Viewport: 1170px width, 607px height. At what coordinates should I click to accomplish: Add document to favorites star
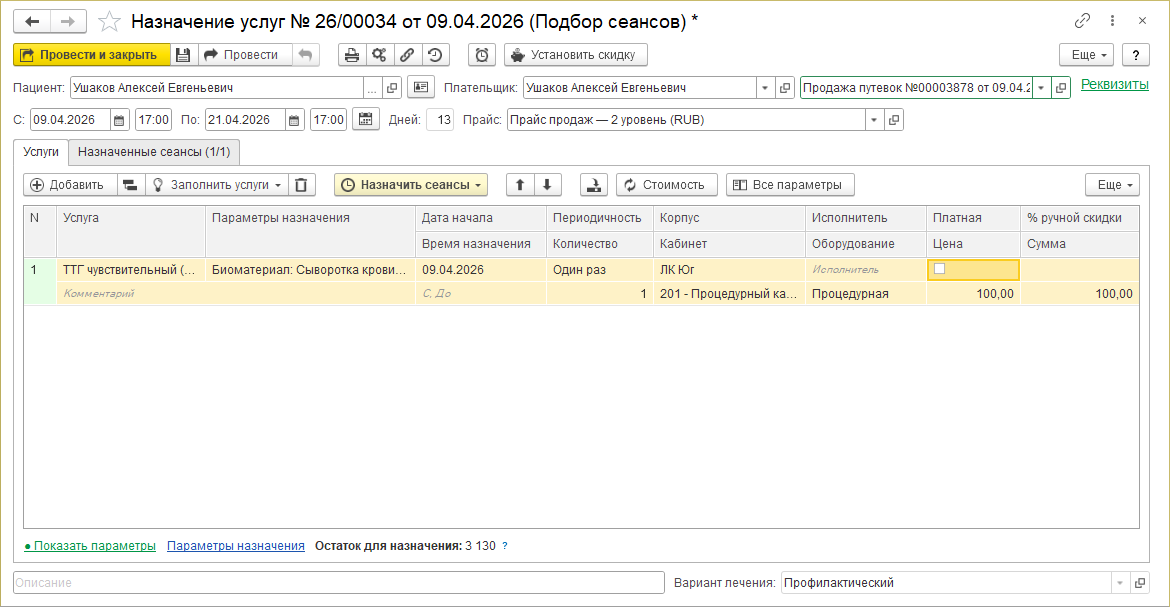point(109,22)
